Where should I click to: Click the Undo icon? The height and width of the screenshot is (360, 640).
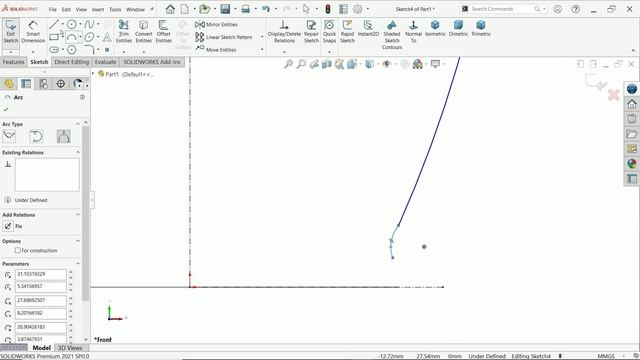266,9
